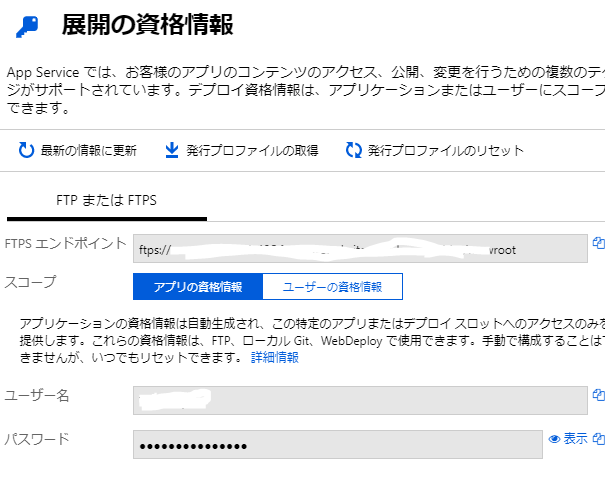The image size is (605, 486).
Task: Click the パスワード field
Action: click(x=338, y=445)
